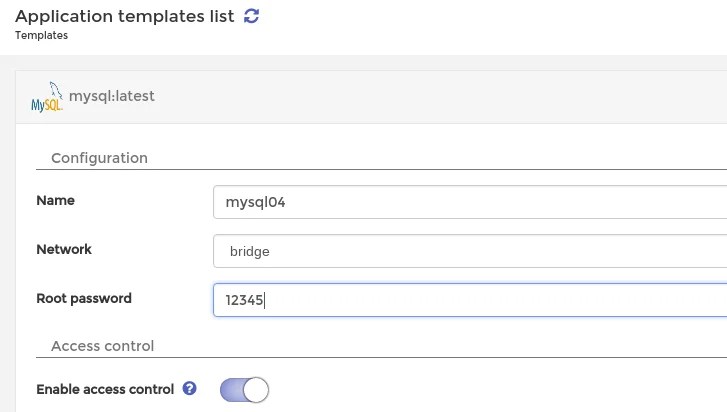Click the MySQL dolphin logo

coord(48,96)
